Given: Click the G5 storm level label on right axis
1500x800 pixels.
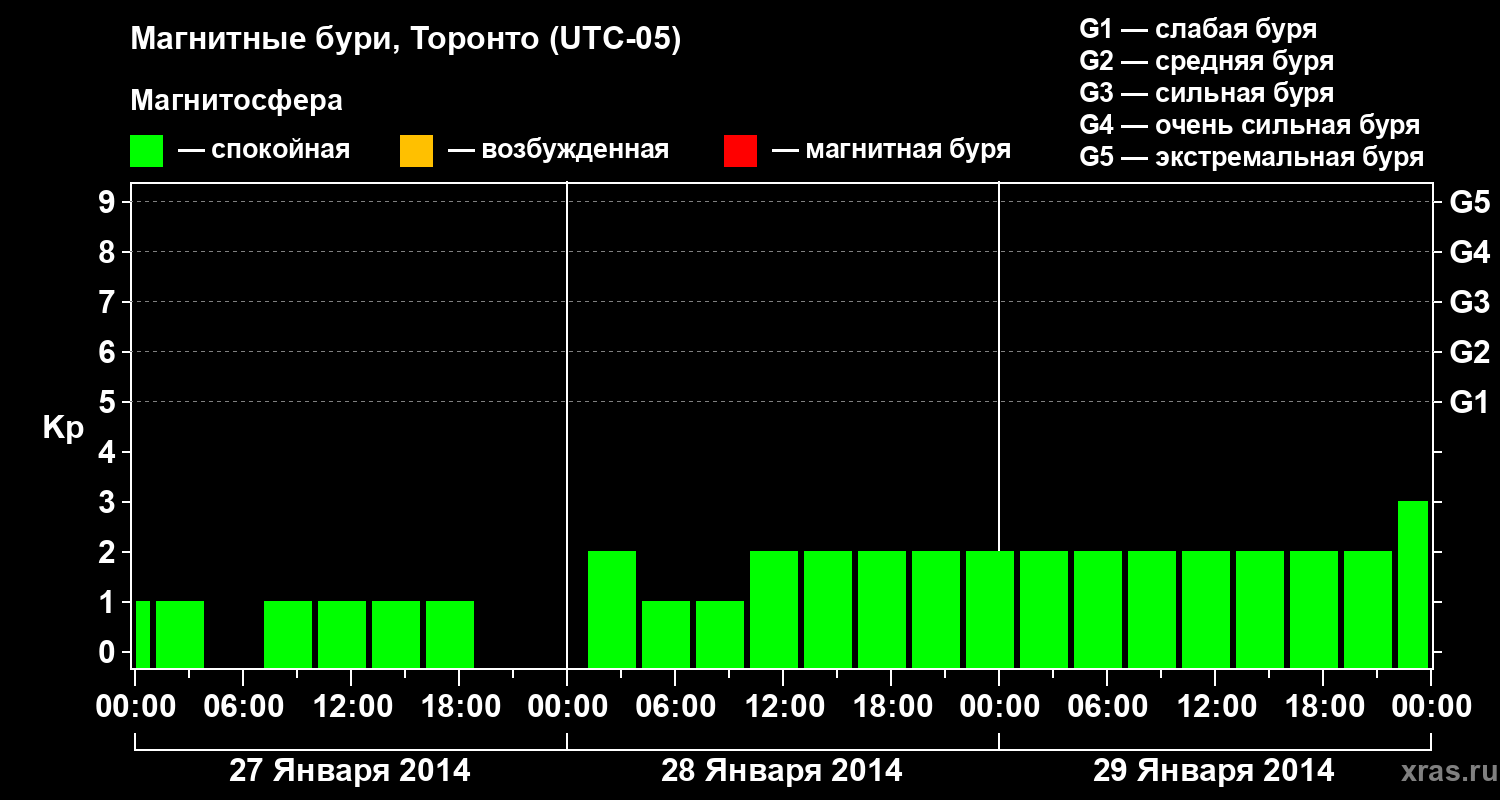Looking at the screenshot, I should click(x=1470, y=202).
